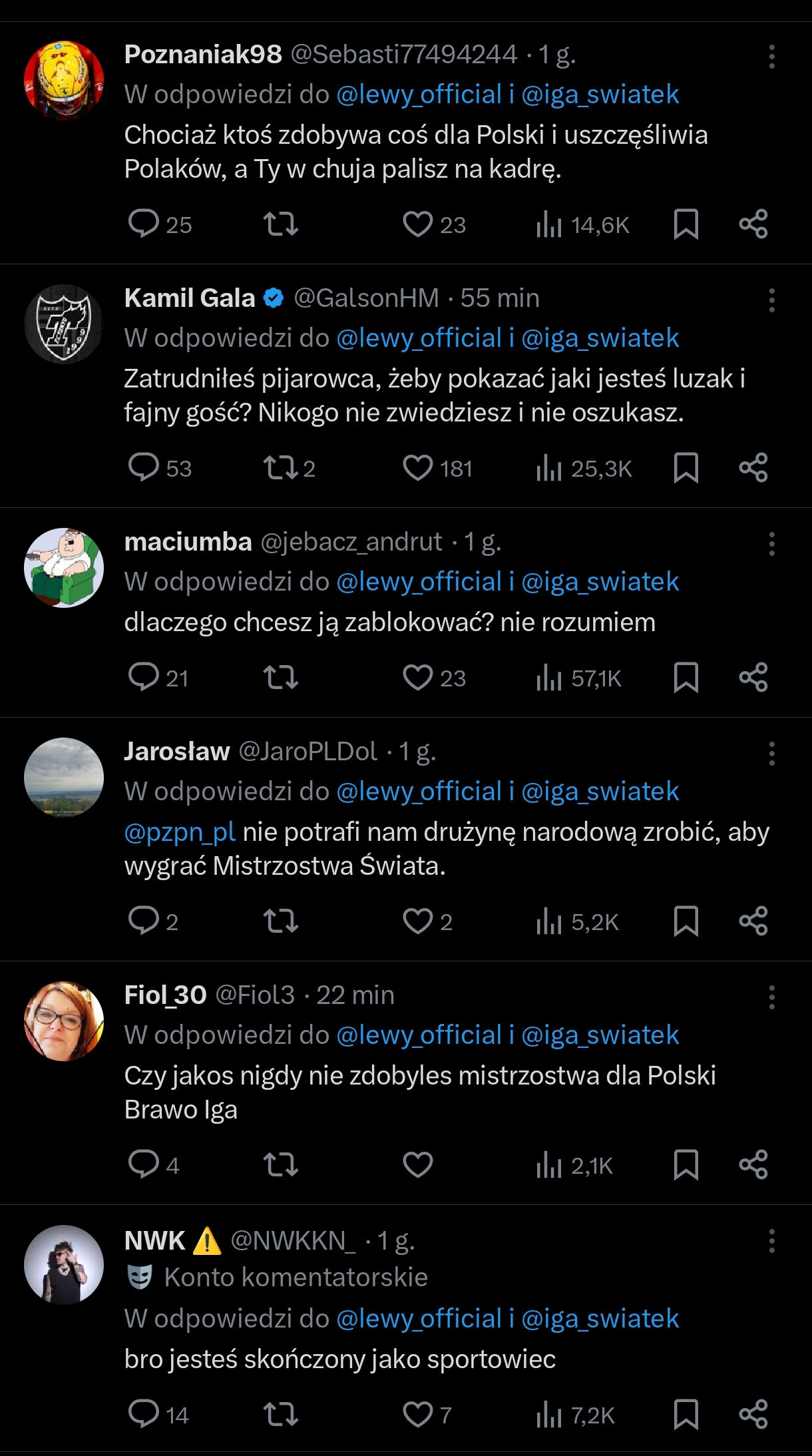The image size is (812, 1456).
Task: Open Fiol_30's profile picture
Action: point(64,1021)
